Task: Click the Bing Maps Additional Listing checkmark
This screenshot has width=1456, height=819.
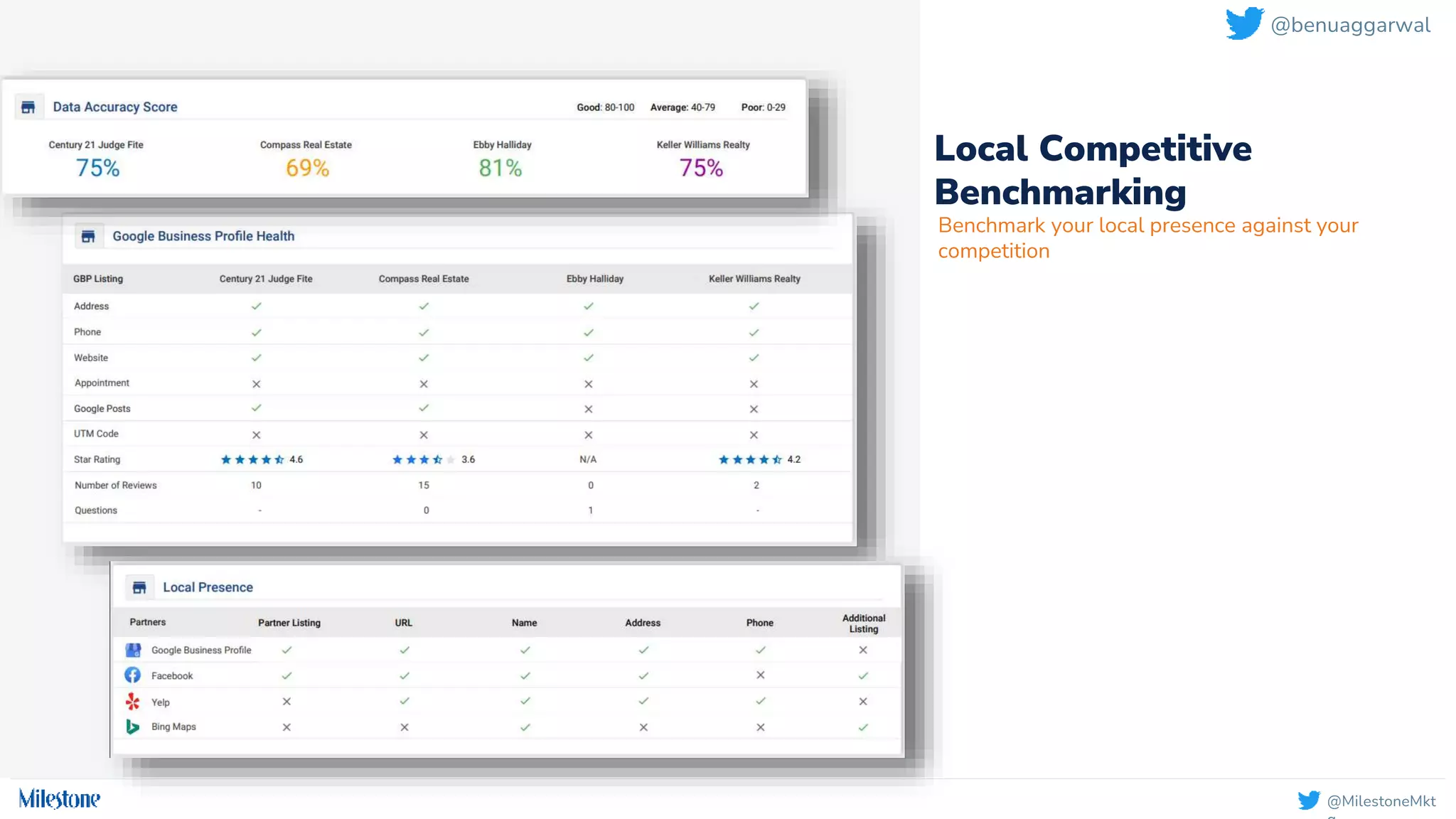Action: click(x=863, y=727)
